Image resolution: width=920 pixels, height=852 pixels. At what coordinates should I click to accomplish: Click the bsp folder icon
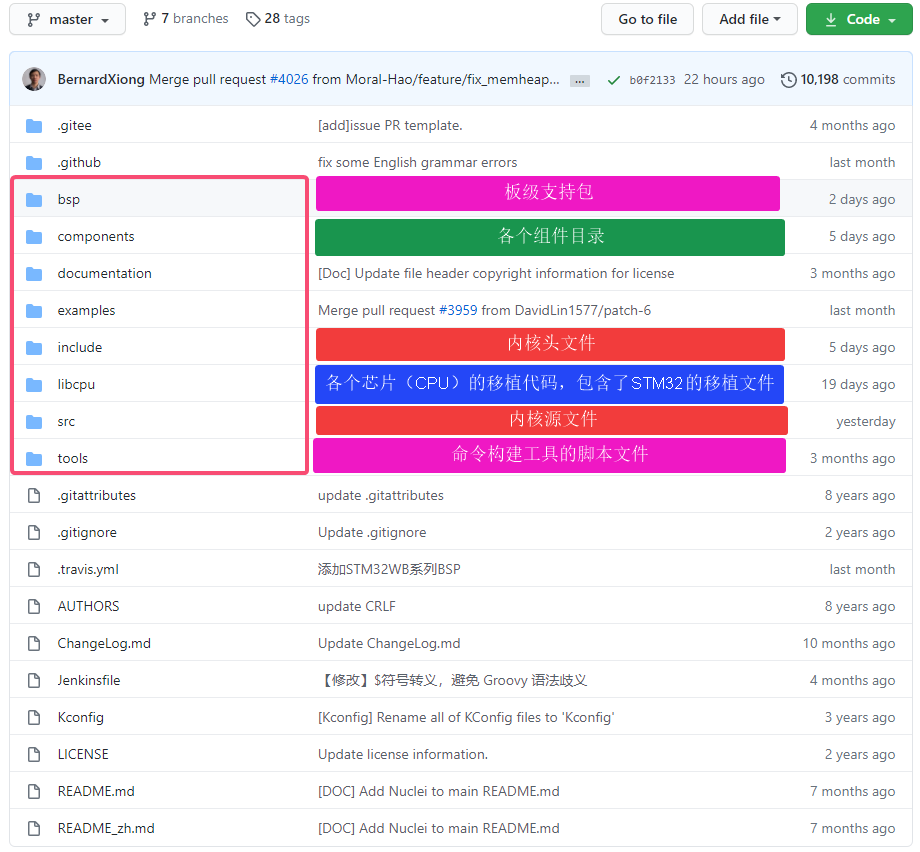(x=34, y=200)
